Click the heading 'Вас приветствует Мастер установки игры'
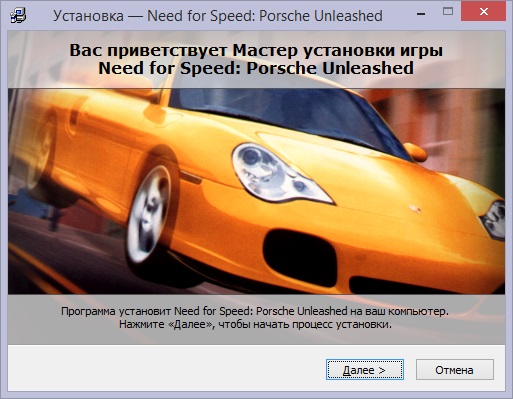The width and height of the screenshot is (513, 399). click(256, 50)
